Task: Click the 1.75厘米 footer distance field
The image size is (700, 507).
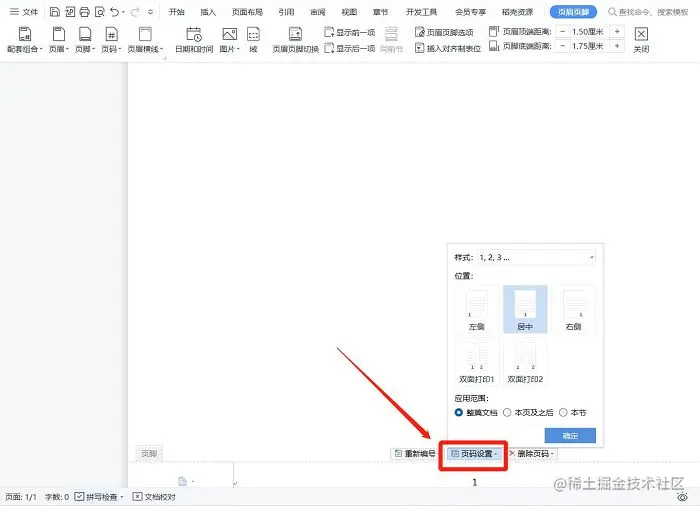Action: coord(589,46)
